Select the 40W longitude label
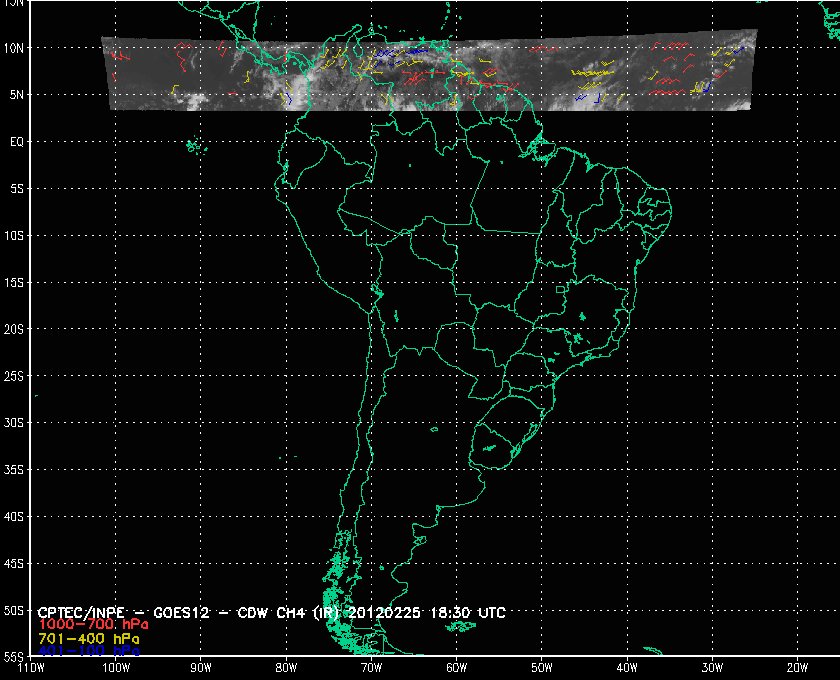This screenshot has height=680, width=840. pos(627,668)
